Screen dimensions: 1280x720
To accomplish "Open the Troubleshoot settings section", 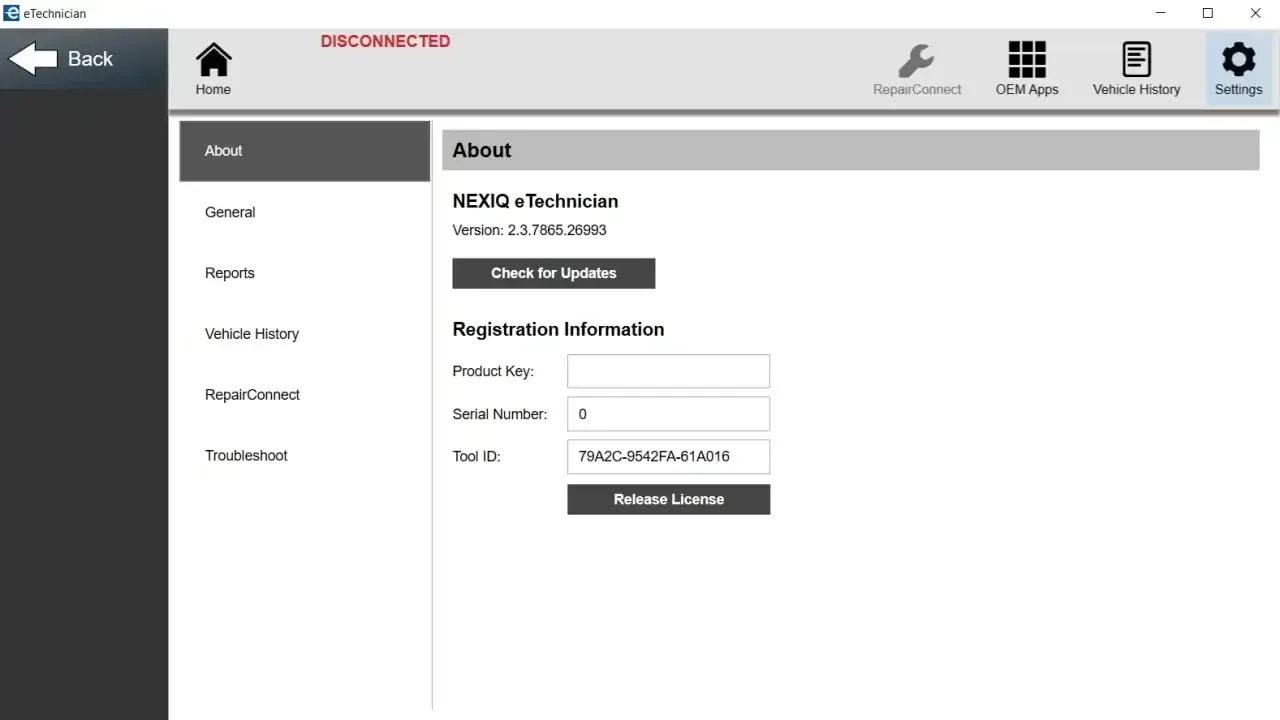I will pos(305,456).
